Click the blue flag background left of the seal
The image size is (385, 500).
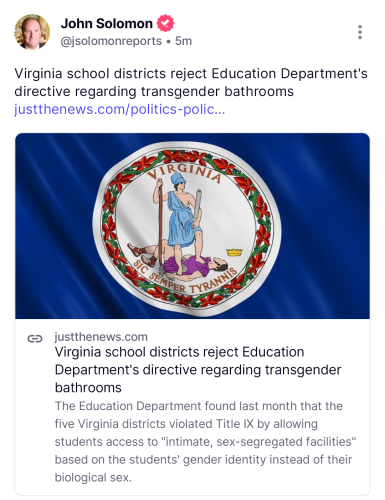53,227
